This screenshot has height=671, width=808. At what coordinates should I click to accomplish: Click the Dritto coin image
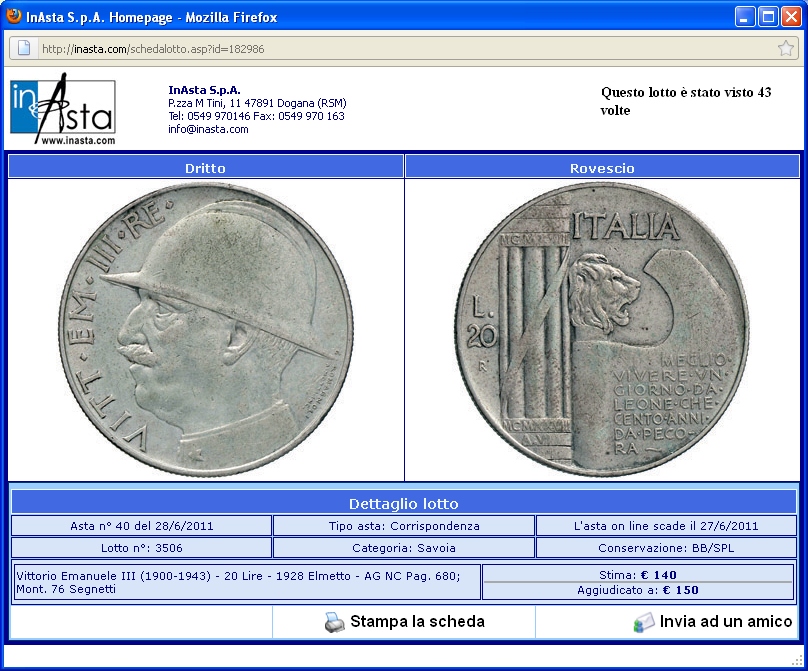pyautogui.click(x=205, y=330)
